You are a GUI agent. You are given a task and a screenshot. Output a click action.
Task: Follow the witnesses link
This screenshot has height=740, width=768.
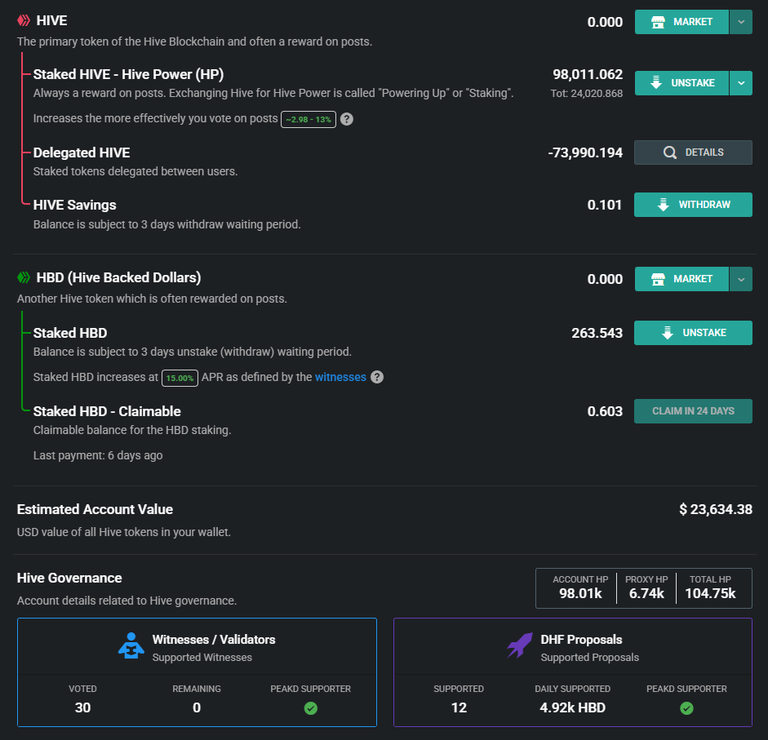tap(340, 377)
